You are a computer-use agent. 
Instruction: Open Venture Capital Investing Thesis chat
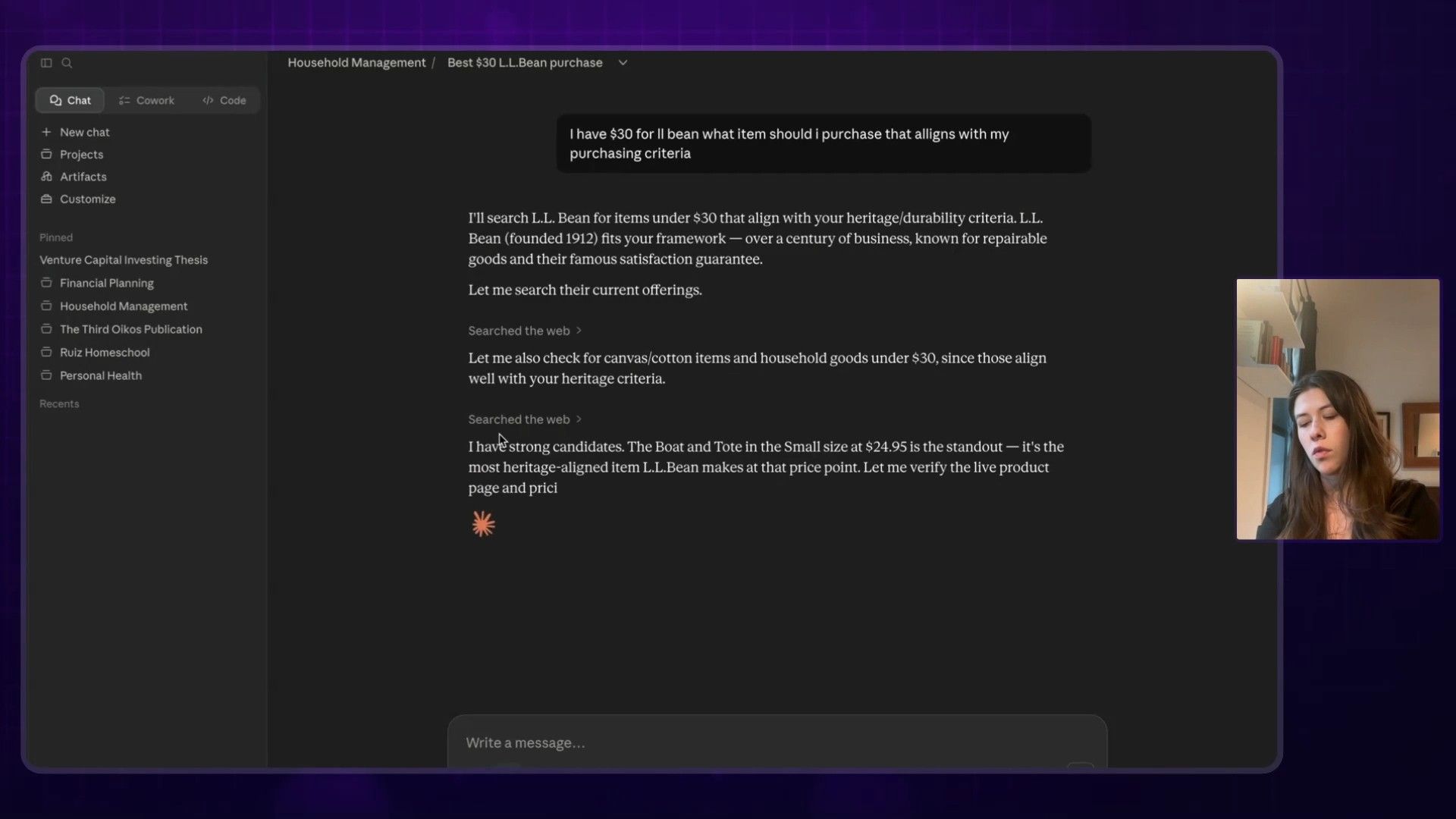[124, 259]
